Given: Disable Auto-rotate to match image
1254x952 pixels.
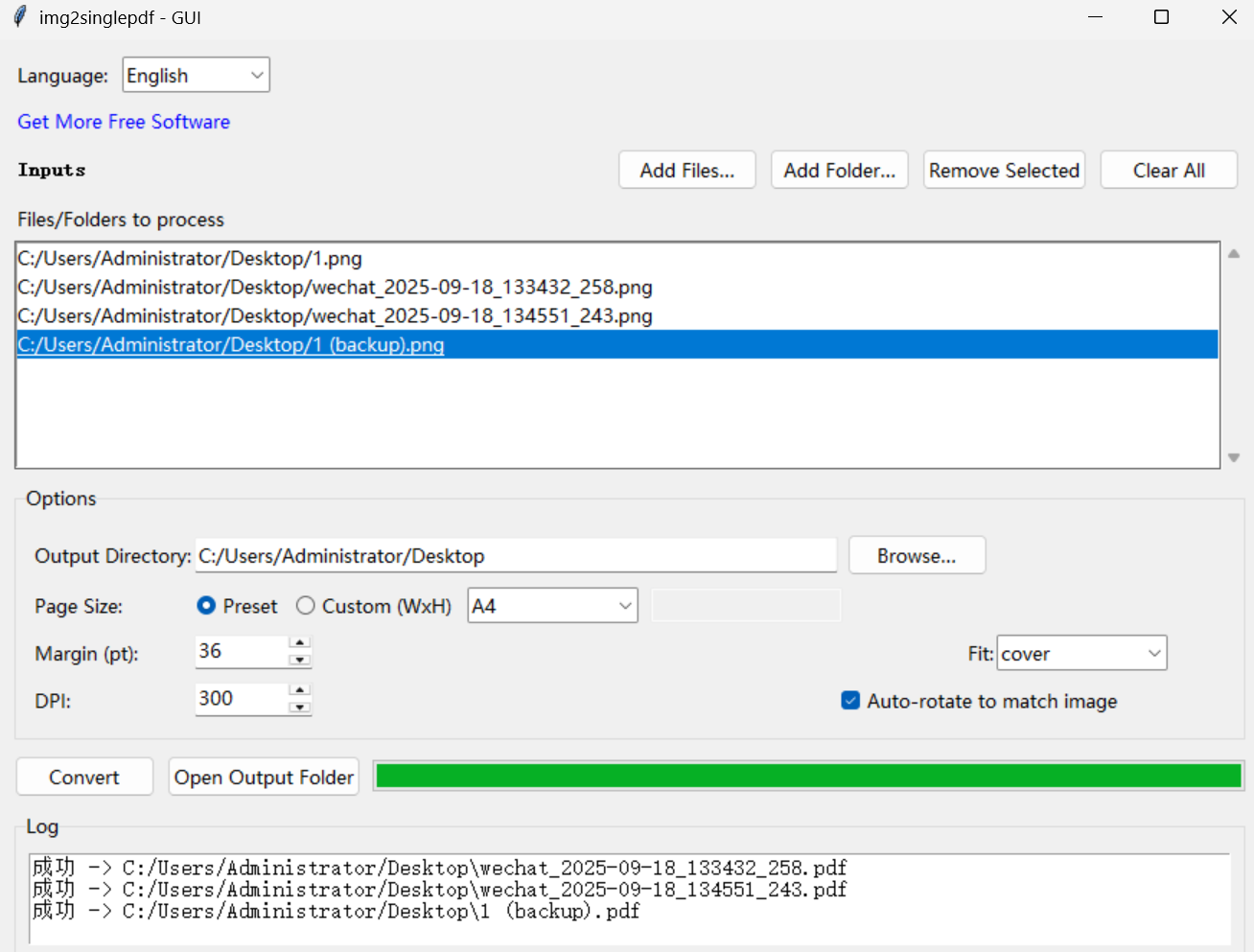Looking at the screenshot, I should click(850, 701).
